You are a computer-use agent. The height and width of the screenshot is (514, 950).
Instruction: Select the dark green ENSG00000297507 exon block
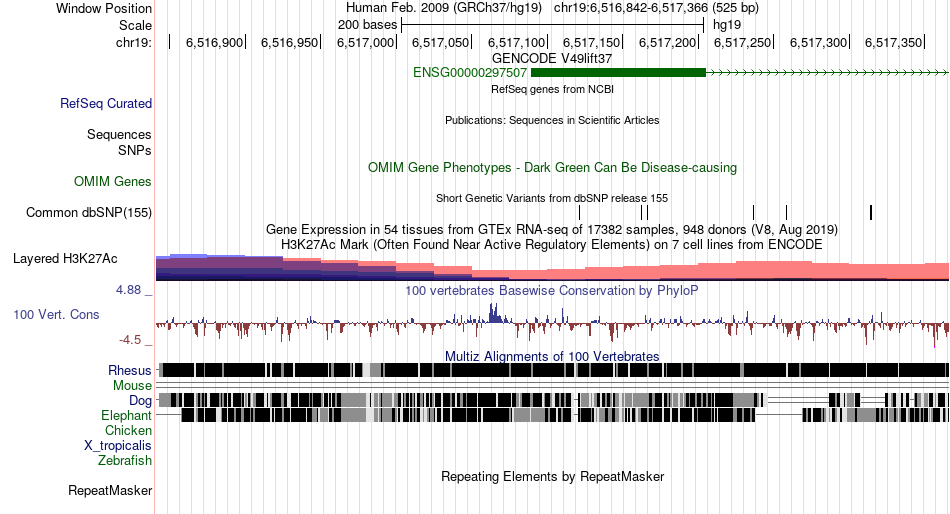pyautogui.click(x=618, y=73)
